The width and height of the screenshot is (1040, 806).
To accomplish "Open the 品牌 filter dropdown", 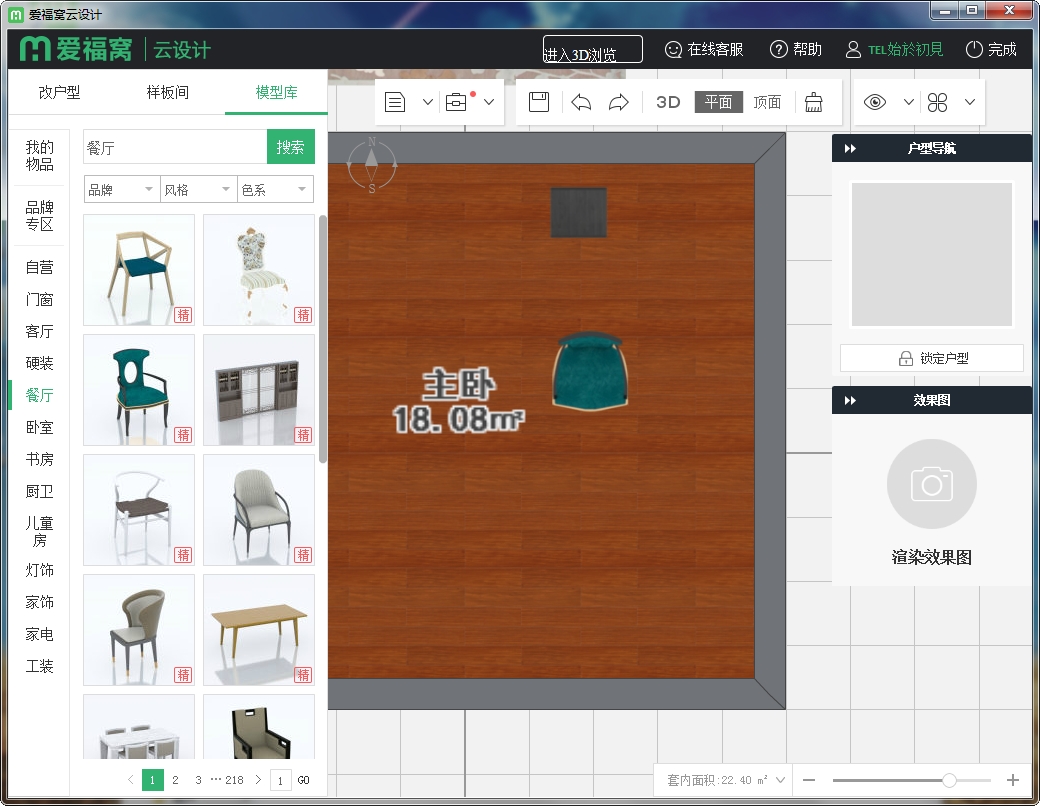I will (x=122, y=189).
